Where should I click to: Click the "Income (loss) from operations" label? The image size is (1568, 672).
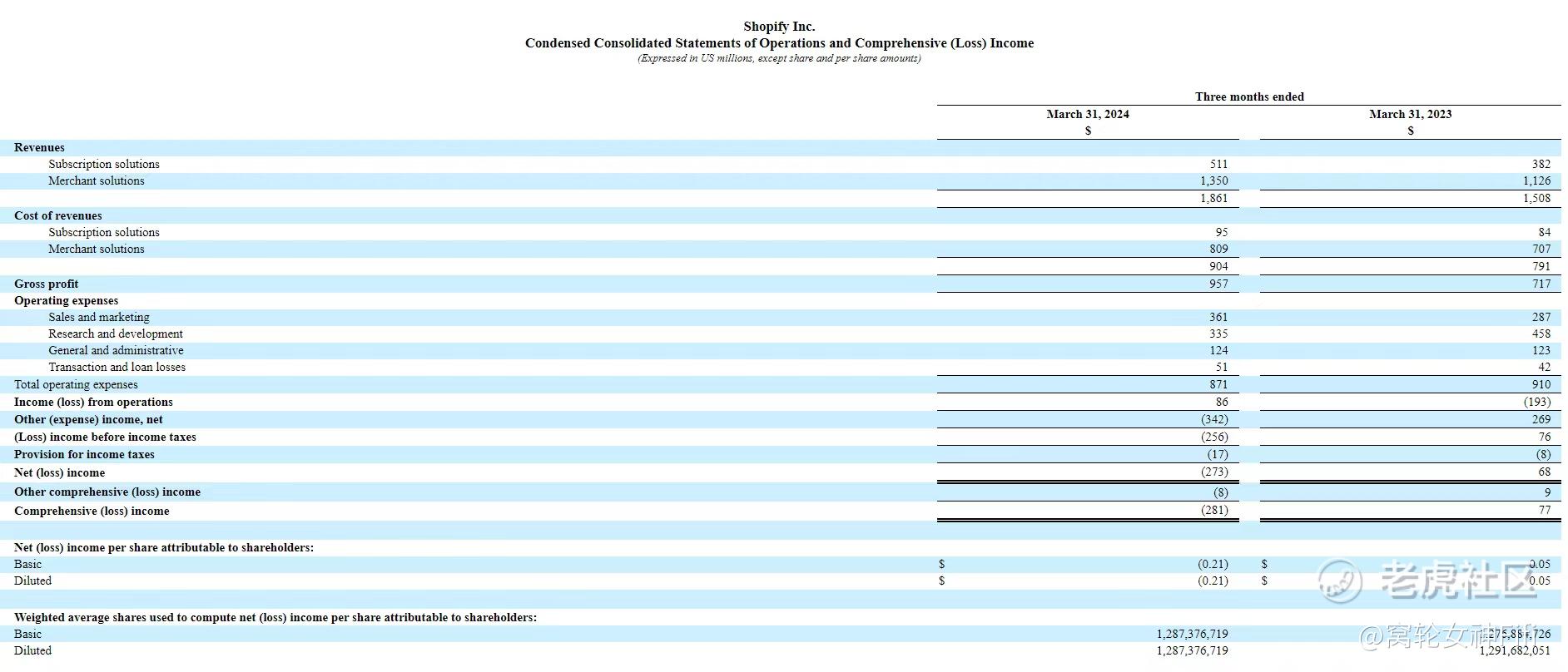[x=93, y=402]
